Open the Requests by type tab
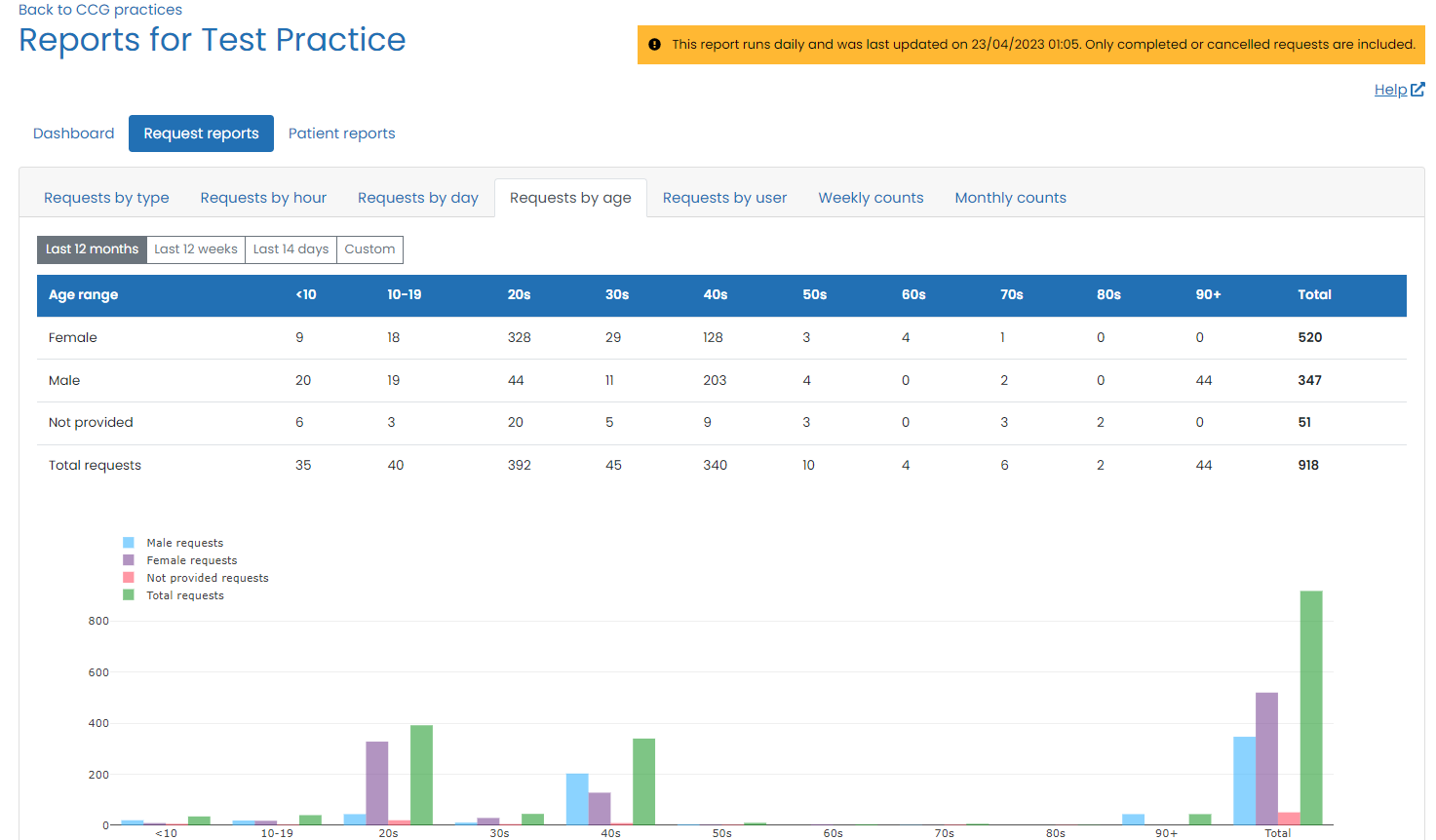Image resolution: width=1436 pixels, height=840 pixels. (x=106, y=198)
